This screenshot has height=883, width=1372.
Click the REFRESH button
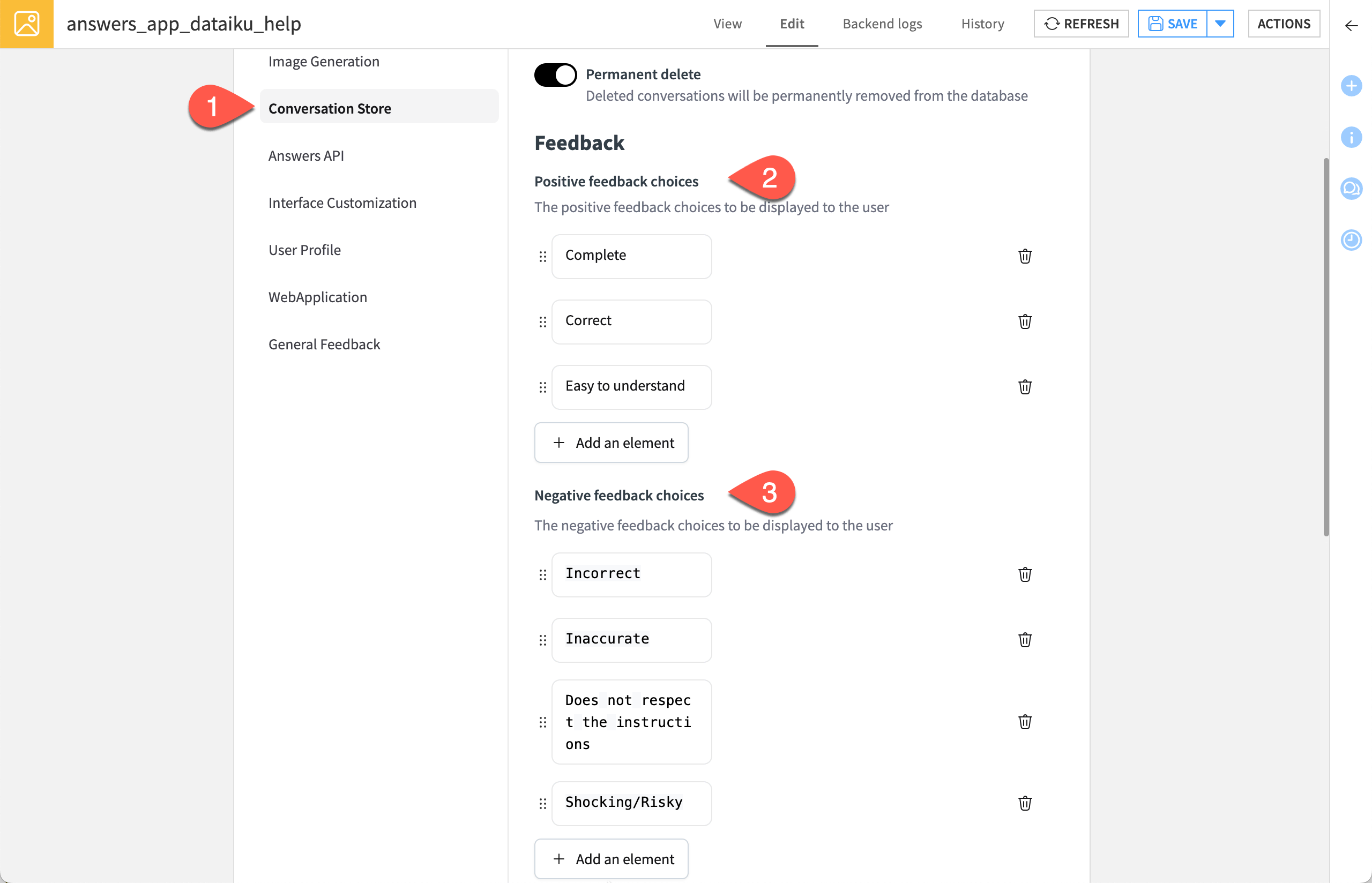tap(1081, 24)
